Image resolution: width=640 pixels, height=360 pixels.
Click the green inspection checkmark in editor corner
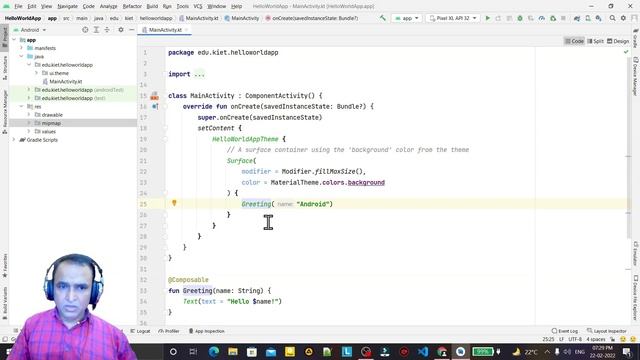[626, 52]
